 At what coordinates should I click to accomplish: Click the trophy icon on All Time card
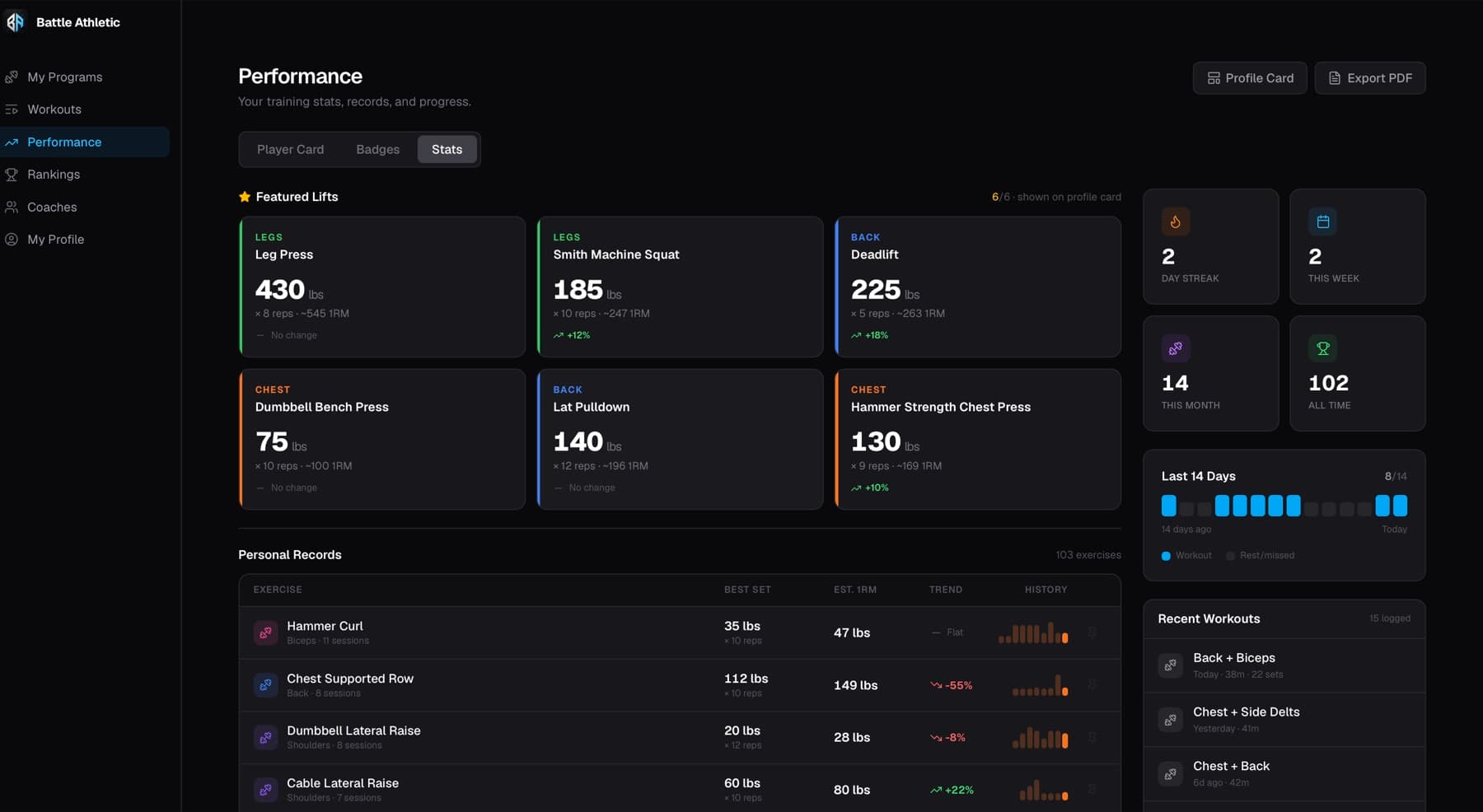tap(1322, 348)
